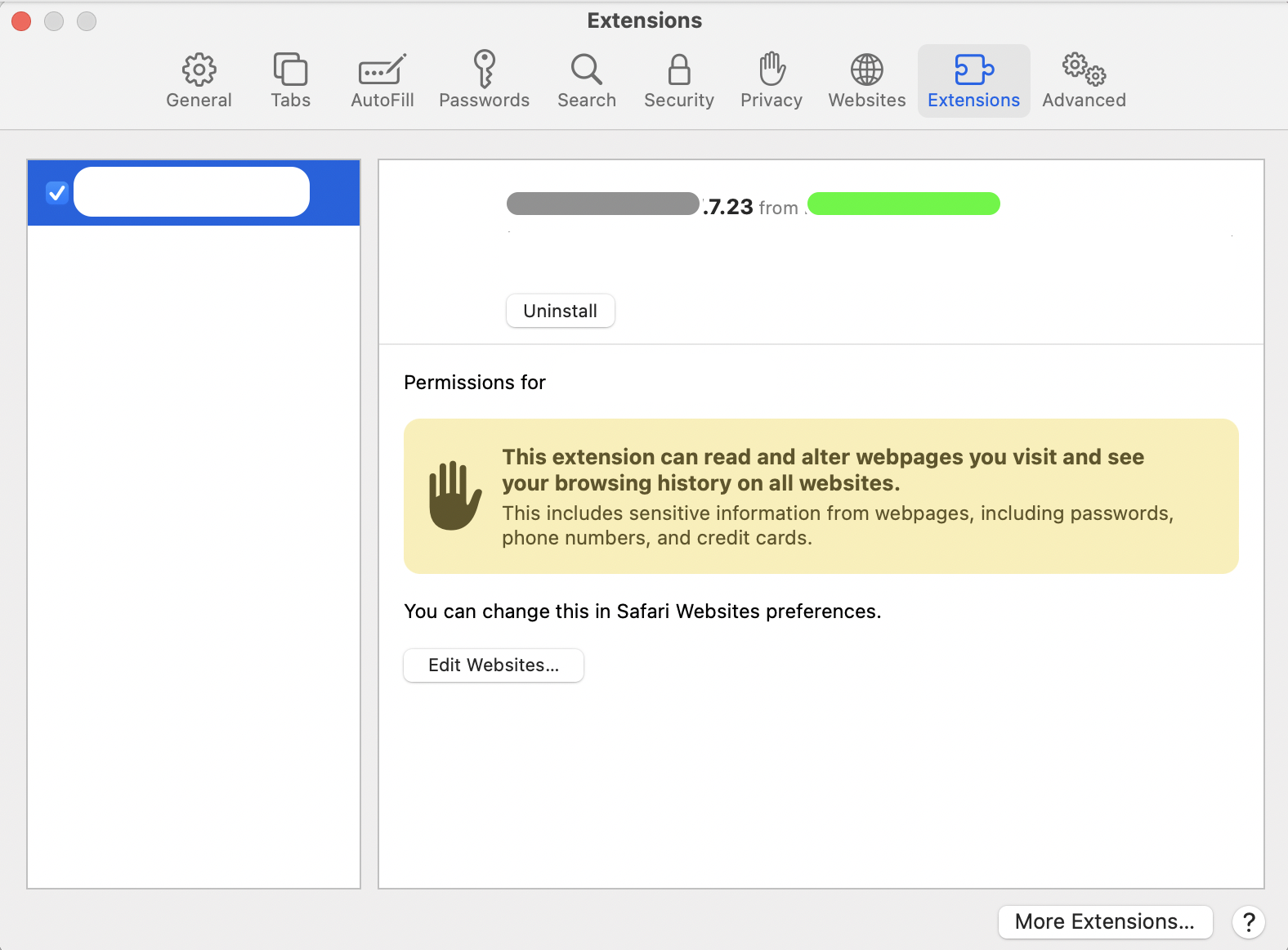Select the highlighted extension row in sidebar
The height and width of the screenshot is (950, 1288).
click(193, 193)
